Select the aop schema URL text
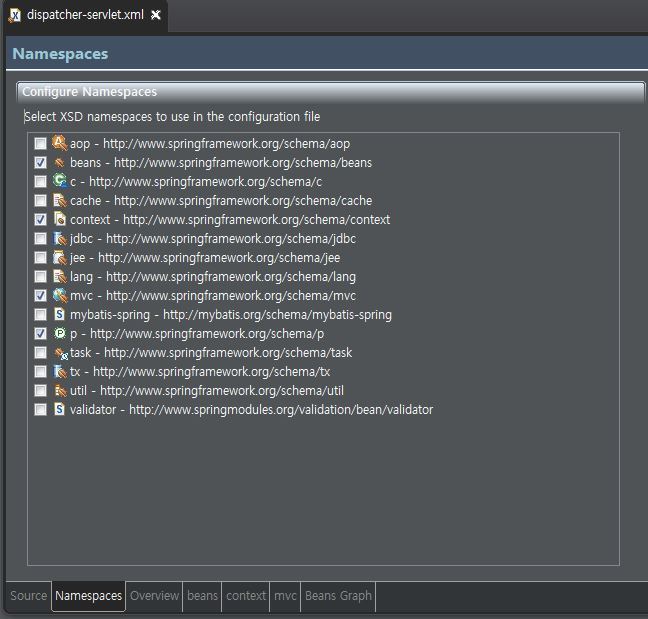The height and width of the screenshot is (619, 648). (x=226, y=143)
